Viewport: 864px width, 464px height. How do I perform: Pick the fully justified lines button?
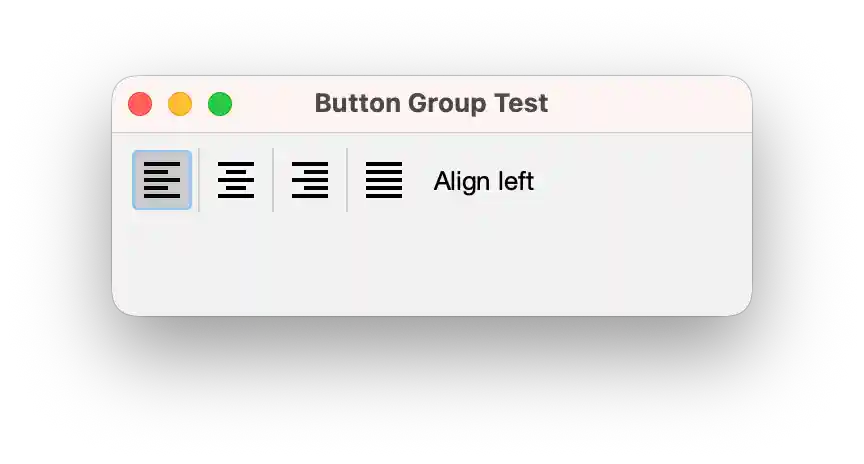point(384,180)
